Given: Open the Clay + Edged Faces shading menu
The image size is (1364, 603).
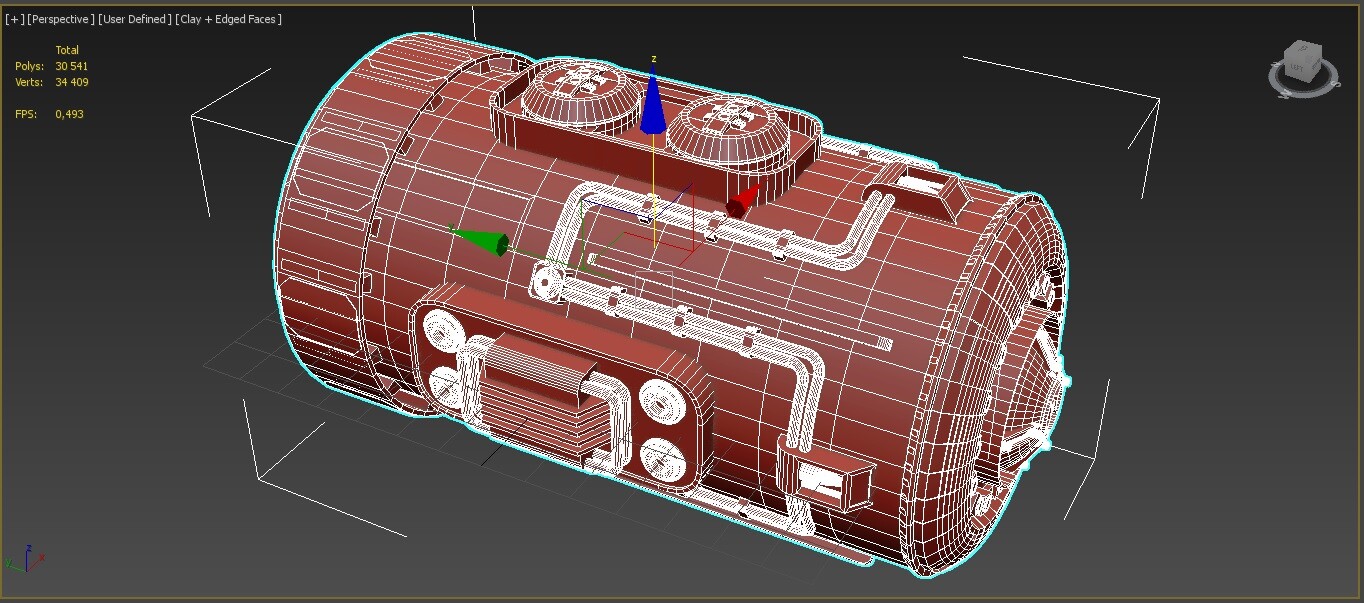Looking at the screenshot, I should coord(229,19).
